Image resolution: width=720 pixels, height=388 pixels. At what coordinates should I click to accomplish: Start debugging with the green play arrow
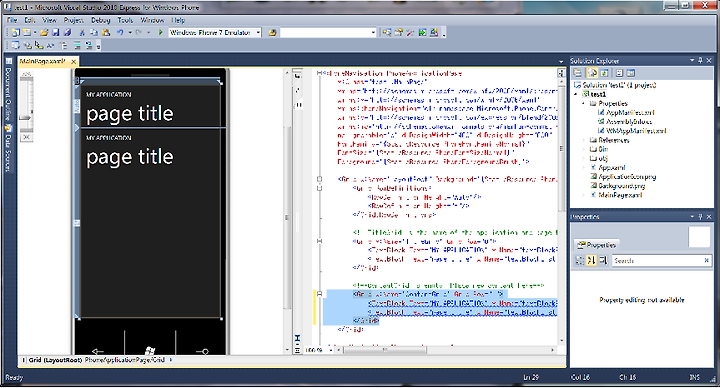click(x=160, y=33)
